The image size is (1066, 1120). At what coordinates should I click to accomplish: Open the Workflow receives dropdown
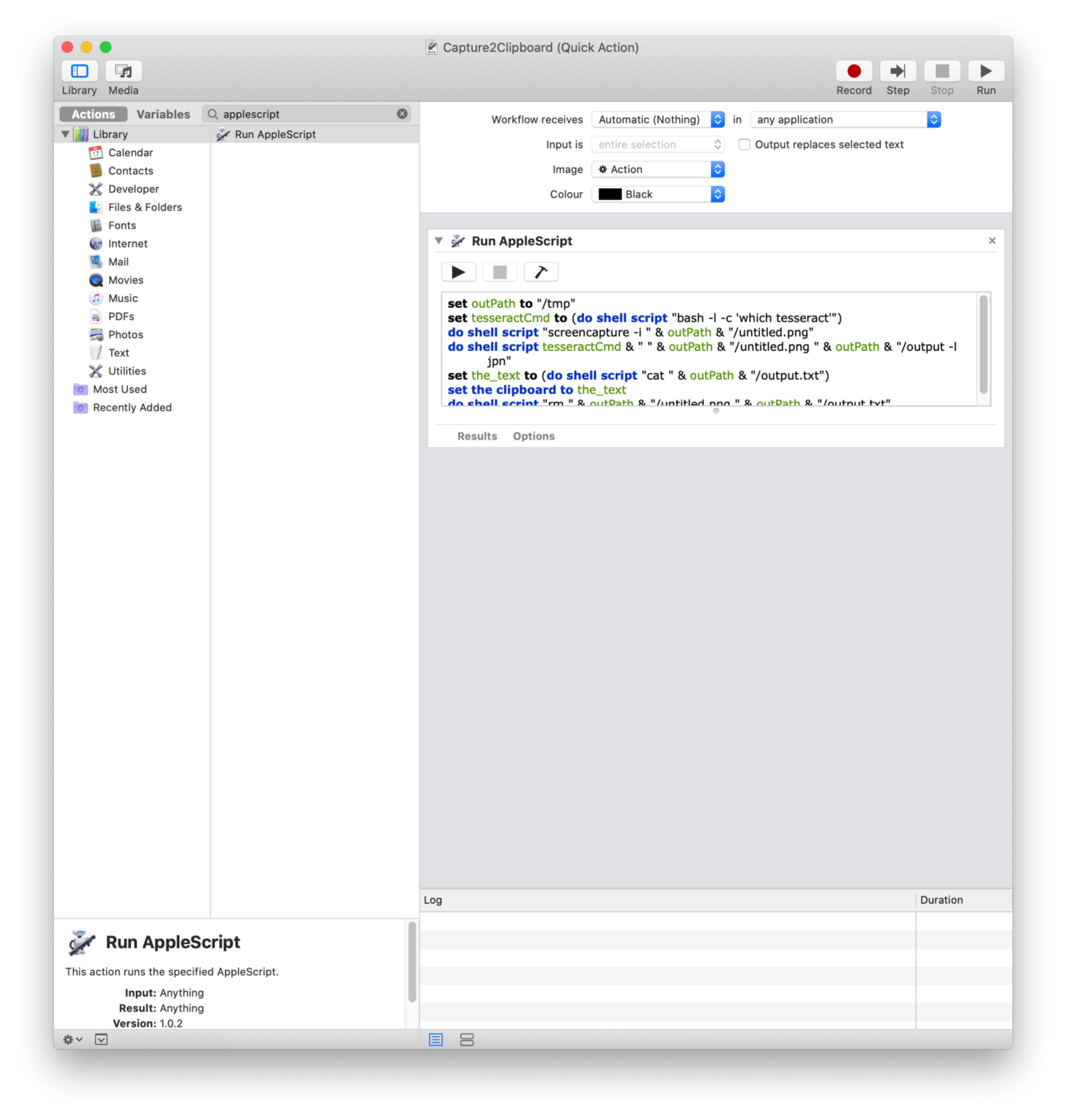click(658, 120)
